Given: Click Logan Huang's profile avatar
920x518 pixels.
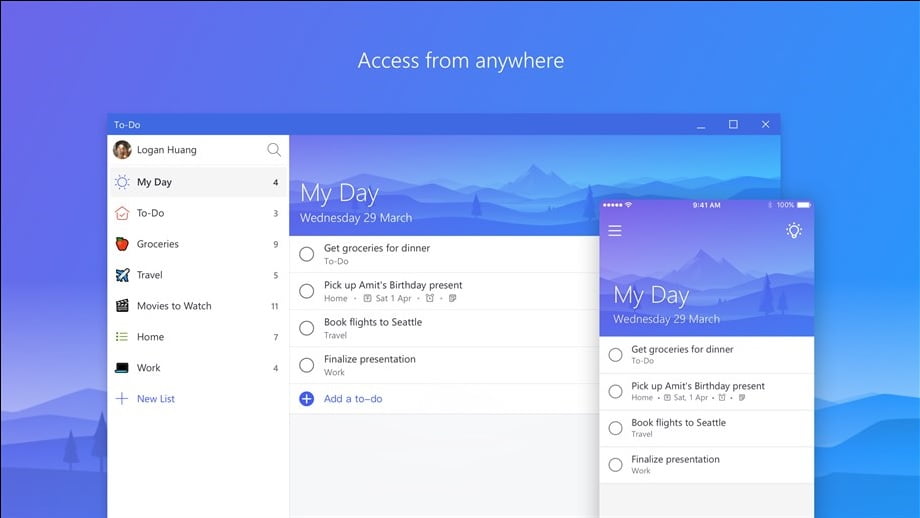Looking at the screenshot, I should (x=122, y=150).
